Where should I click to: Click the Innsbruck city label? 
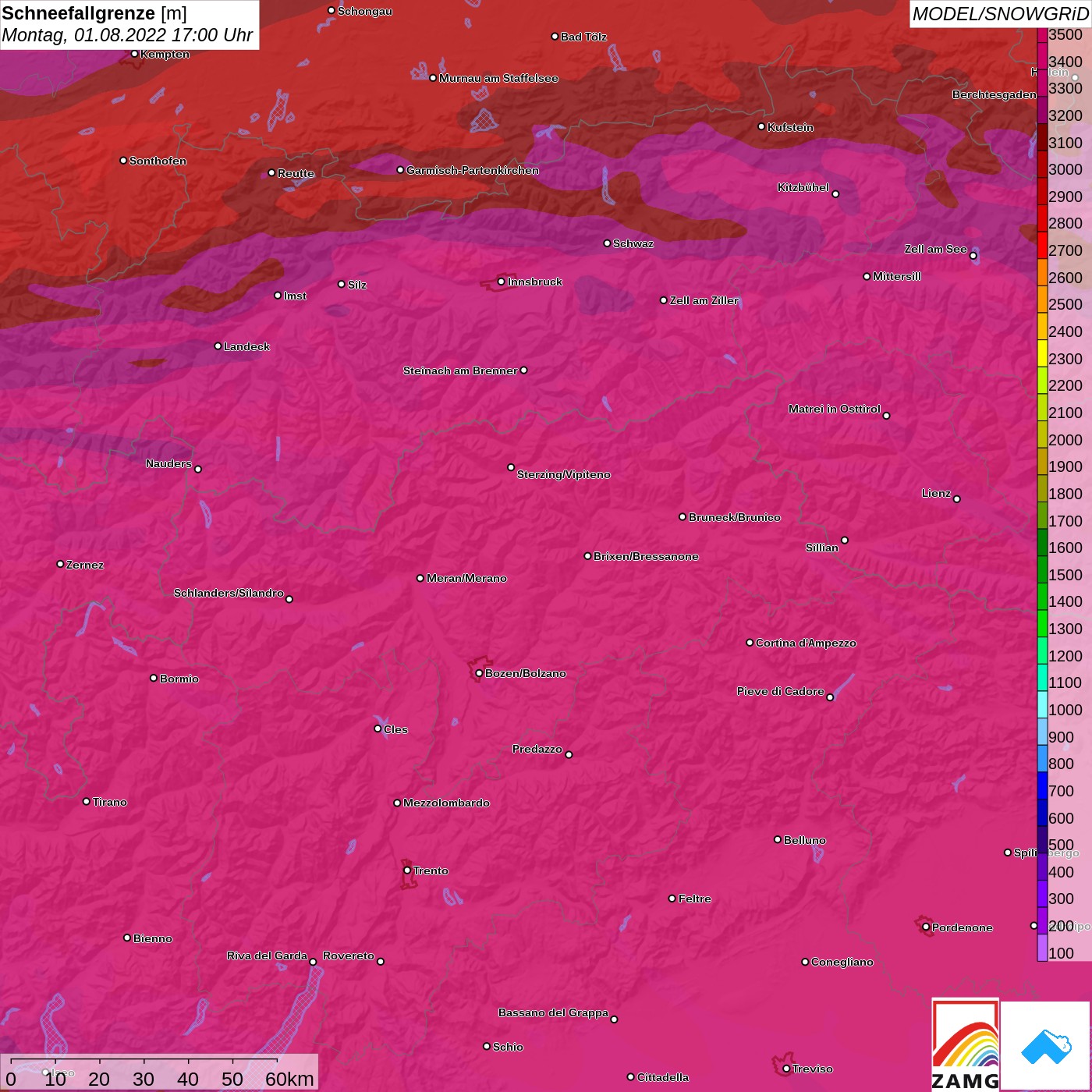pos(534,282)
